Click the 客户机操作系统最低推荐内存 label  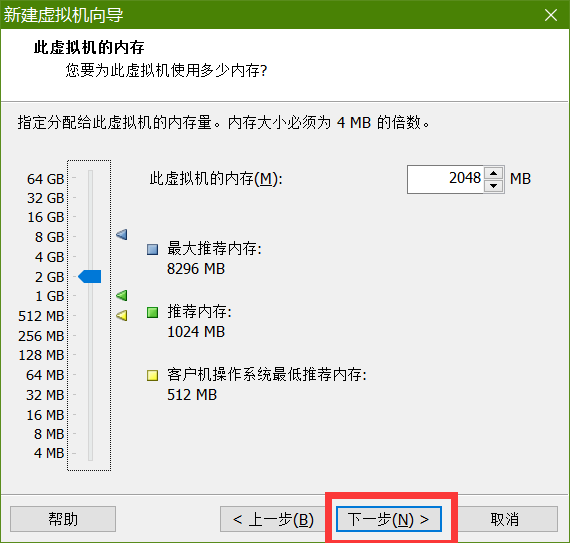pos(267,375)
